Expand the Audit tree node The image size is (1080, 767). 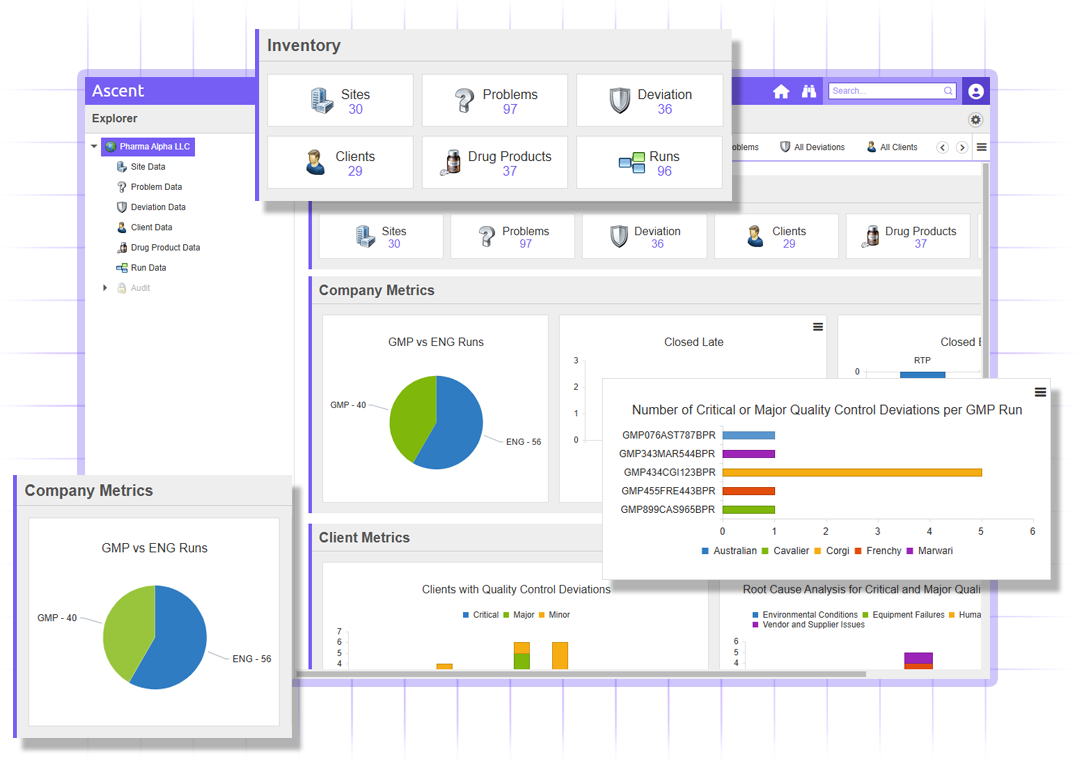click(105, 288)
